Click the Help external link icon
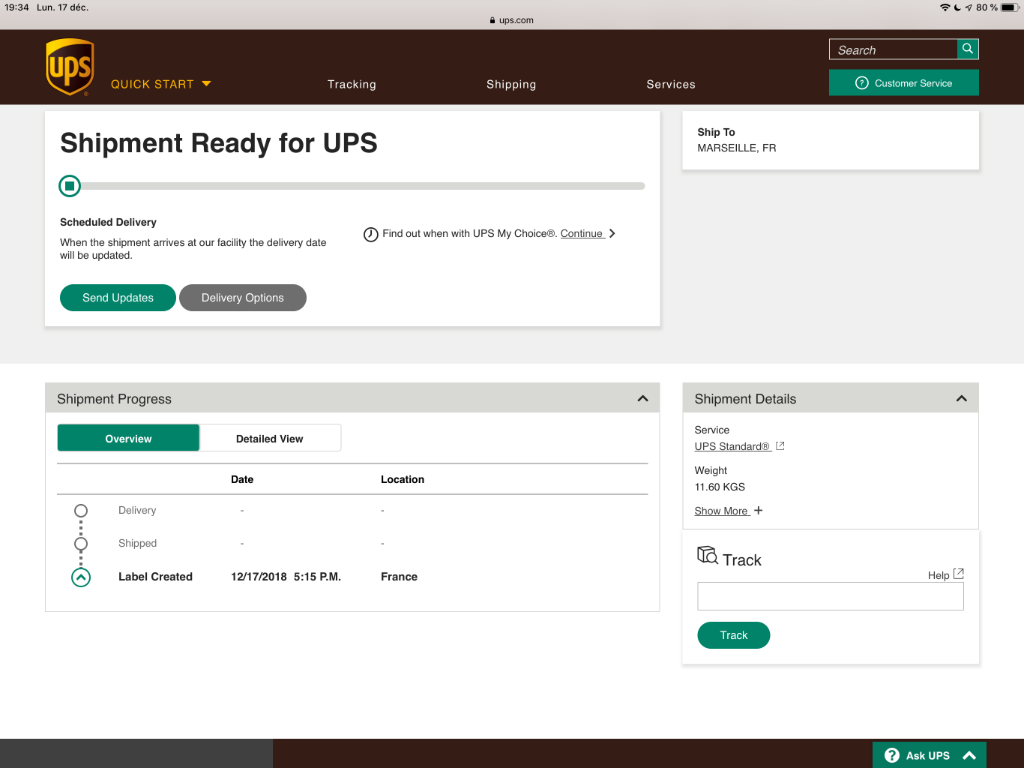 (958, 574)
